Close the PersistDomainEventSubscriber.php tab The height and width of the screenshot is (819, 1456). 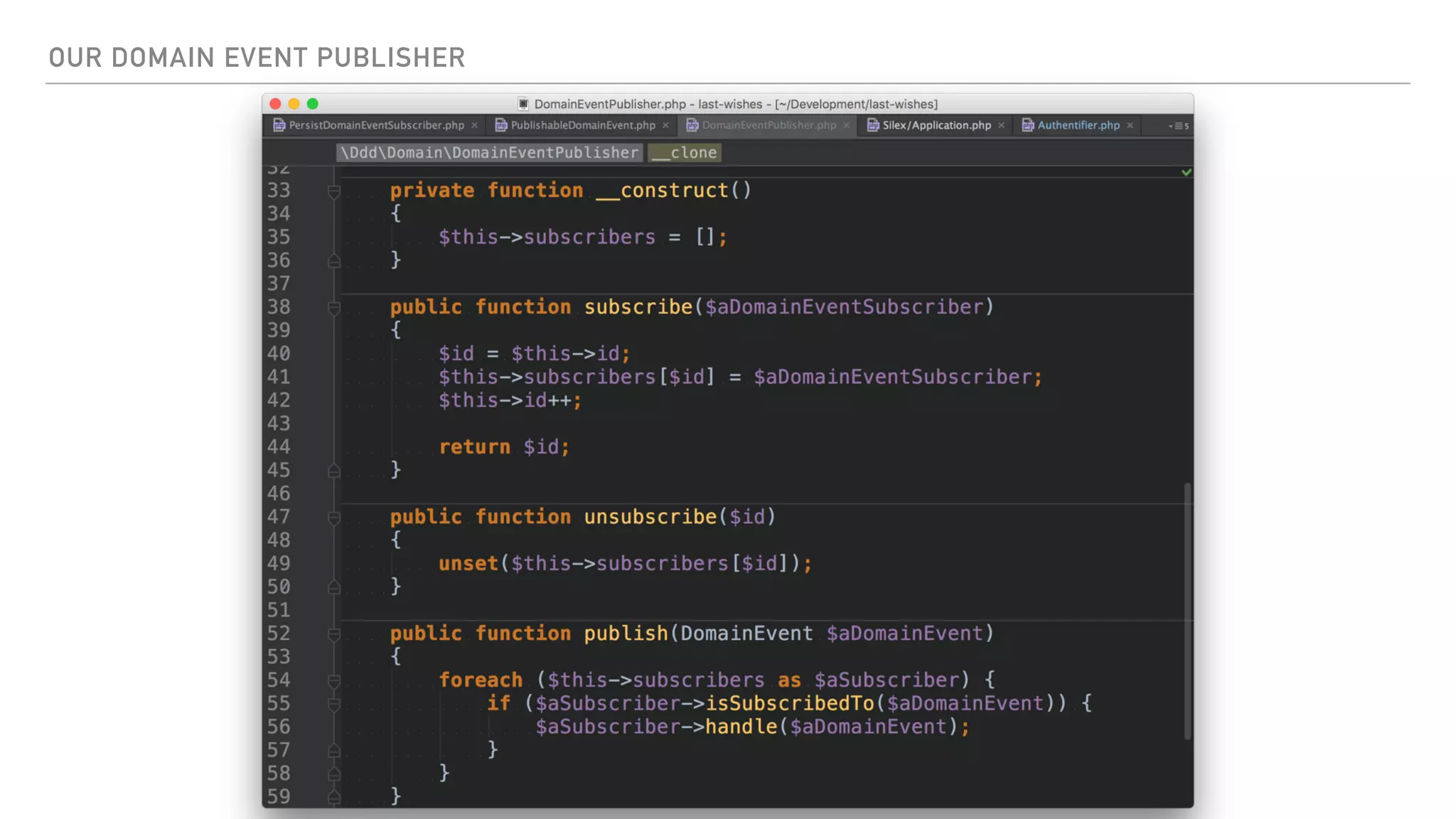click(x=474, y=126)
